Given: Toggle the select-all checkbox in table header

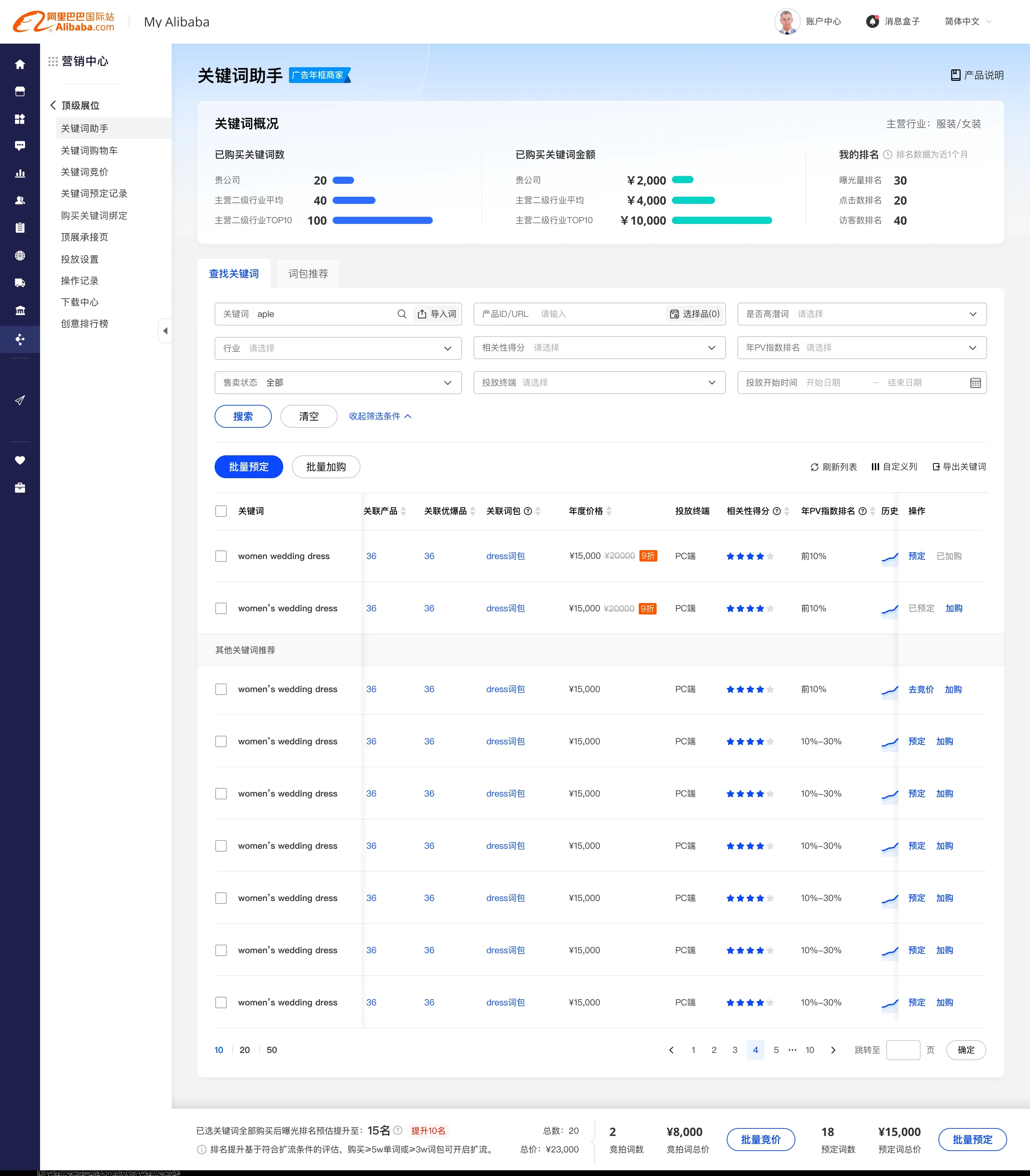Looking at the screenshot, I should pyautogui.click(x=221, y=511).
